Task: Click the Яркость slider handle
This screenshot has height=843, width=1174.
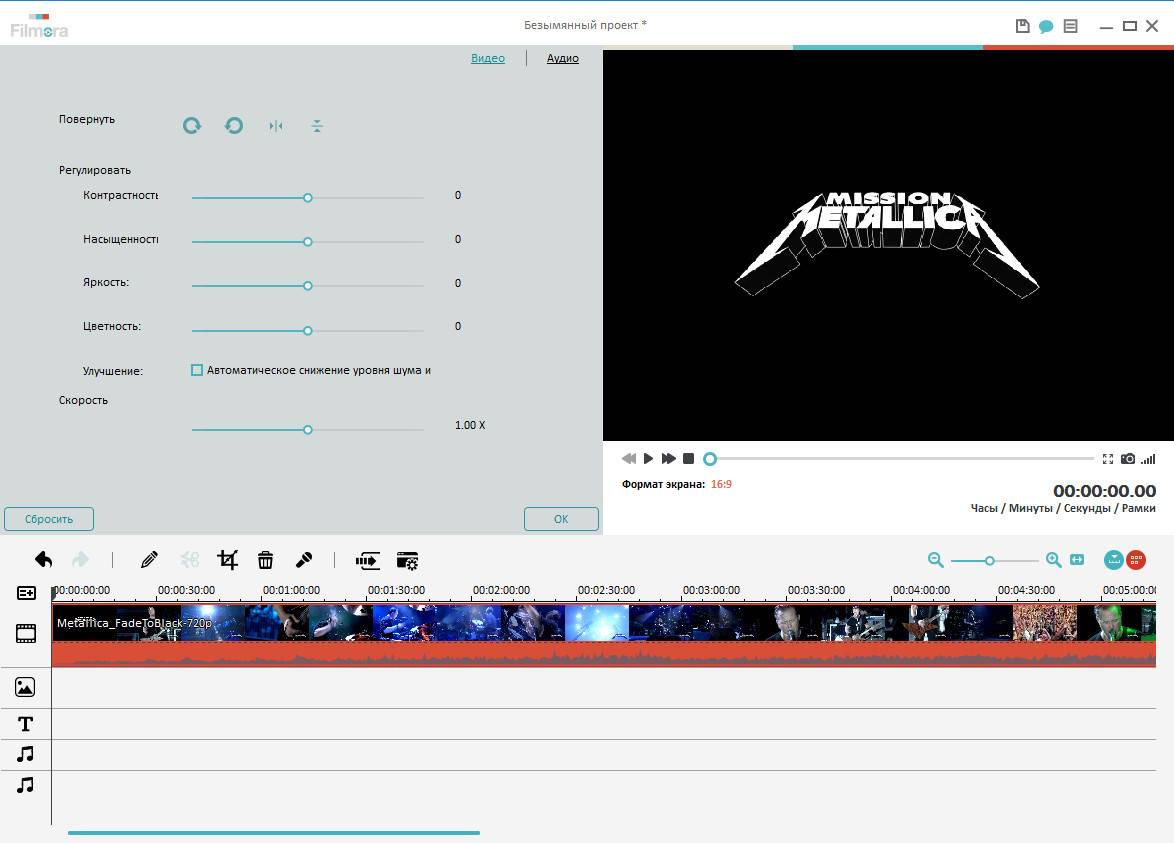Action: click(x=308, y=286)
